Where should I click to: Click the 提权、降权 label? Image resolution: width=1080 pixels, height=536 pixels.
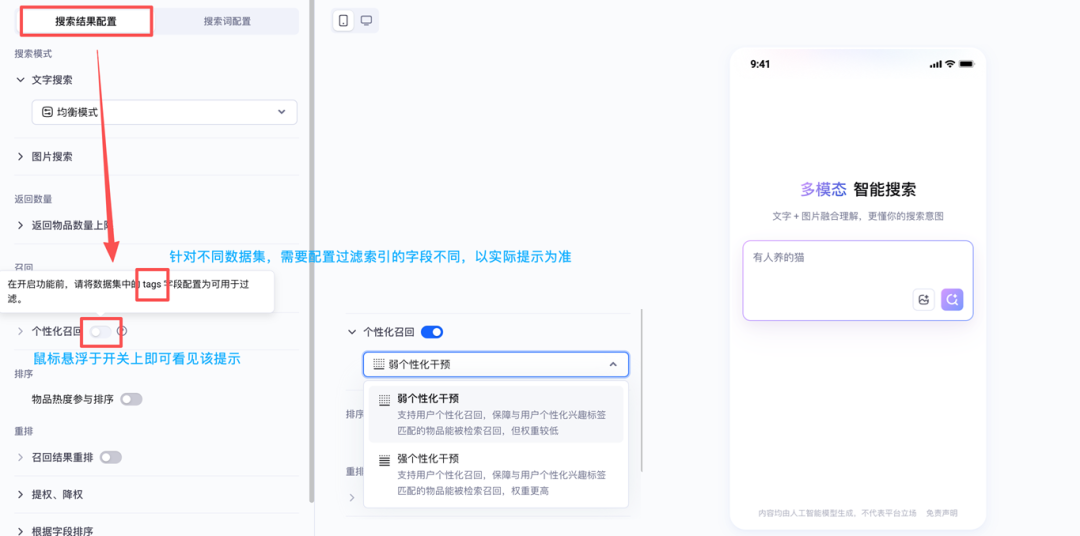pos(57,495)
